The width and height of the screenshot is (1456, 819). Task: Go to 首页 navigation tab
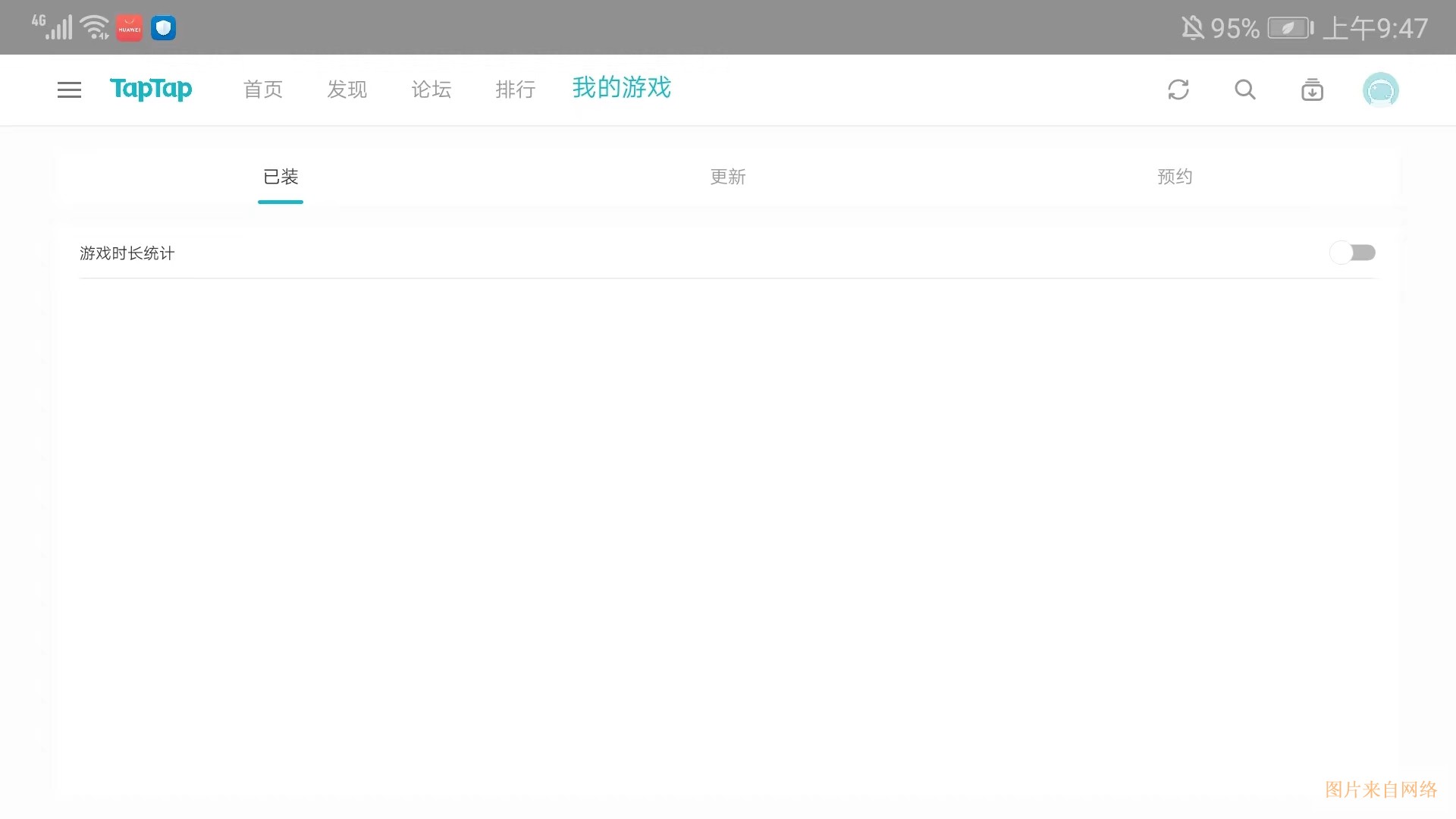pos(263,89)
